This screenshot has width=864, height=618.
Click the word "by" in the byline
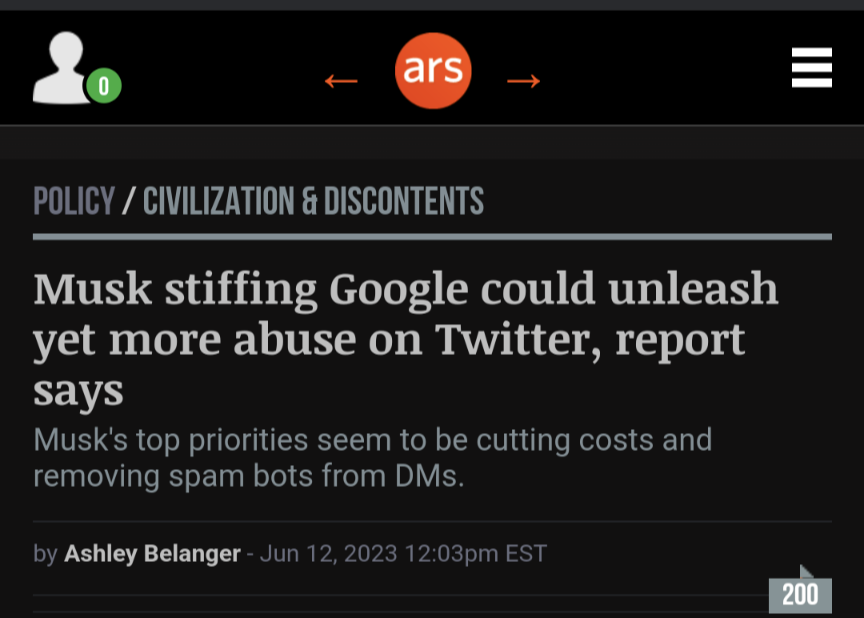coord(45,553)
